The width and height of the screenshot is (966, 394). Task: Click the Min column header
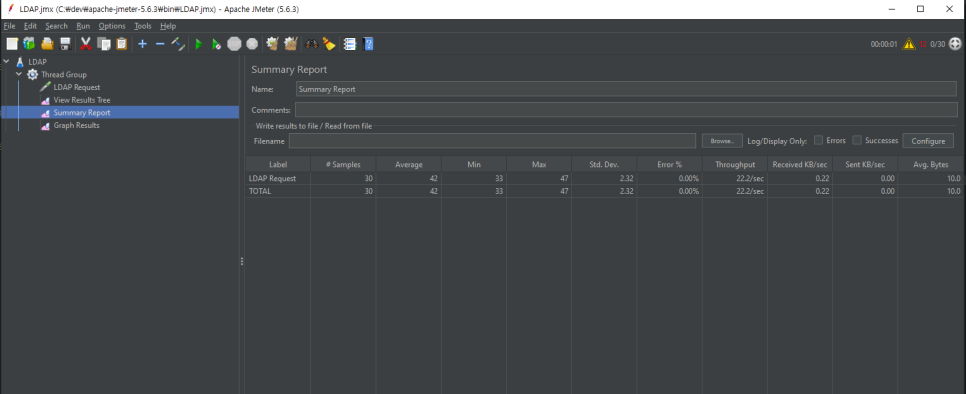pos(474,164)
